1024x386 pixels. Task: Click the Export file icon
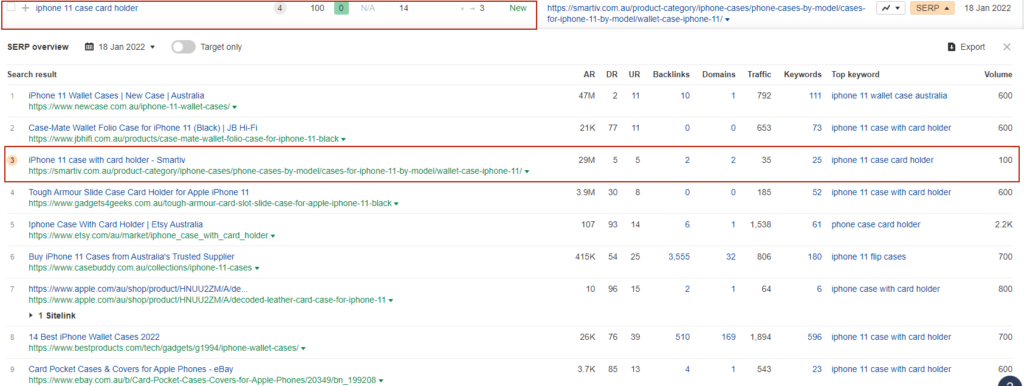click(x=952, y=47)
